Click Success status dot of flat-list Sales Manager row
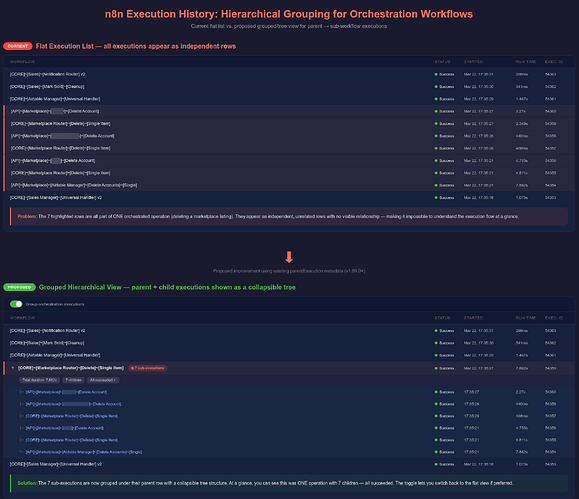579x499 pixels. pyautogui.click(x=436, y=198)
